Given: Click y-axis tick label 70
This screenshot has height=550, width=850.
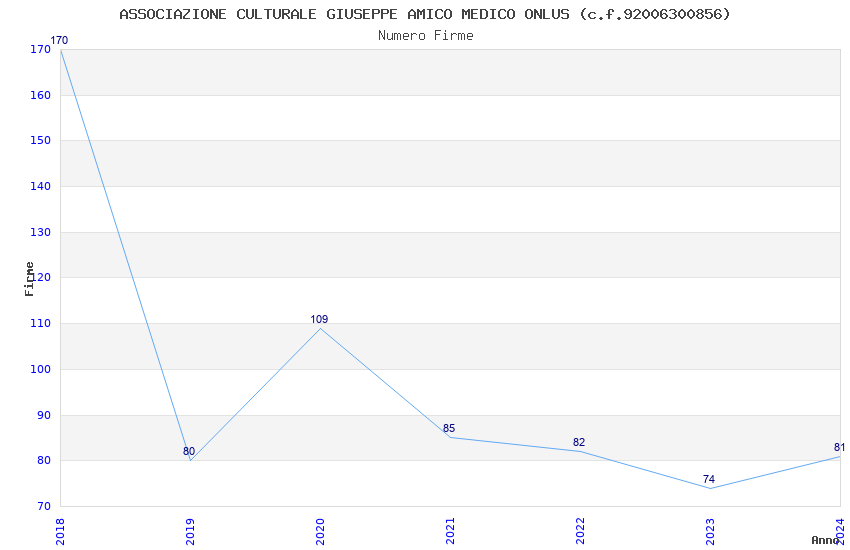Looking at the screenshot, I should [44, 507].
